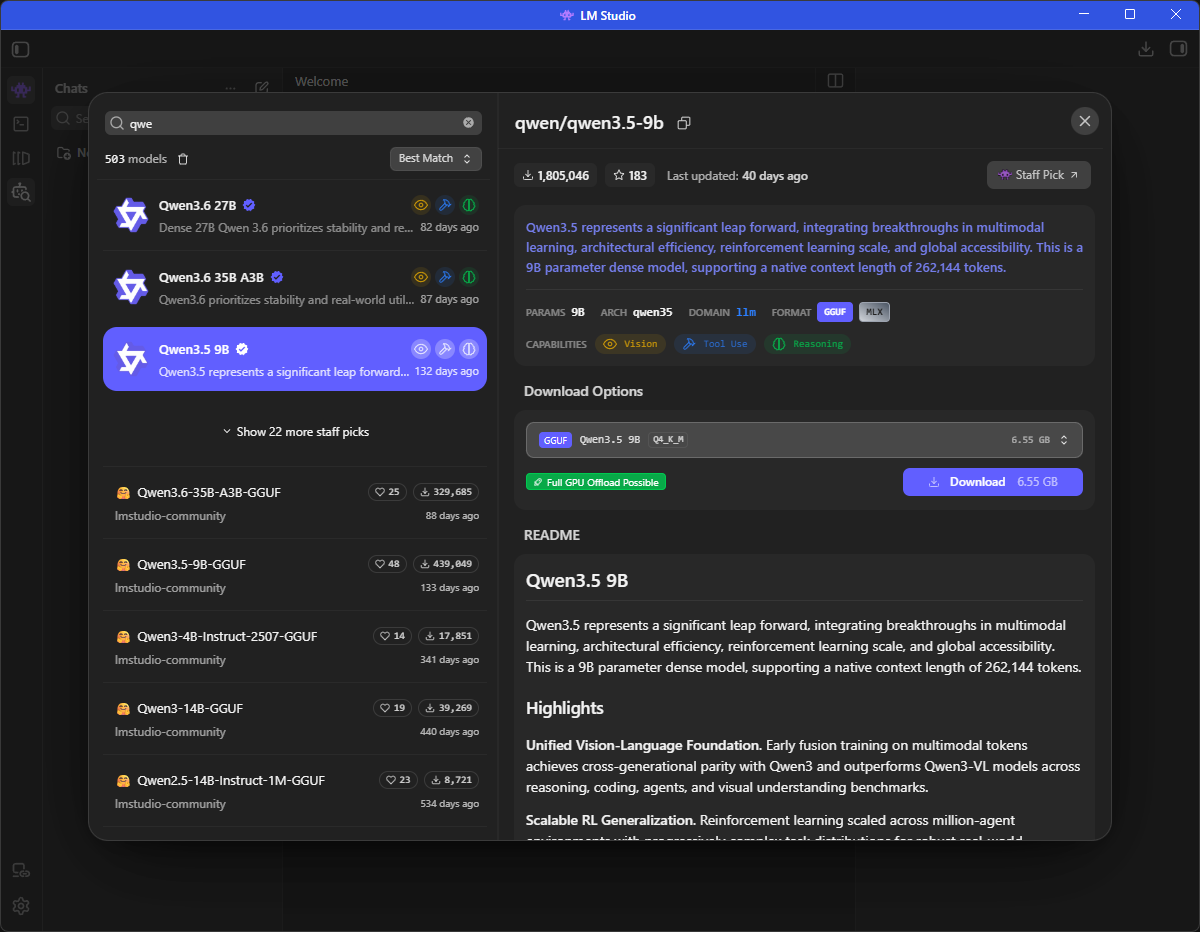Image resolution: width=1200 pixels, height=932 pixels.
Task: Open the Best Match sort dropdown
Action: point(436,159)
